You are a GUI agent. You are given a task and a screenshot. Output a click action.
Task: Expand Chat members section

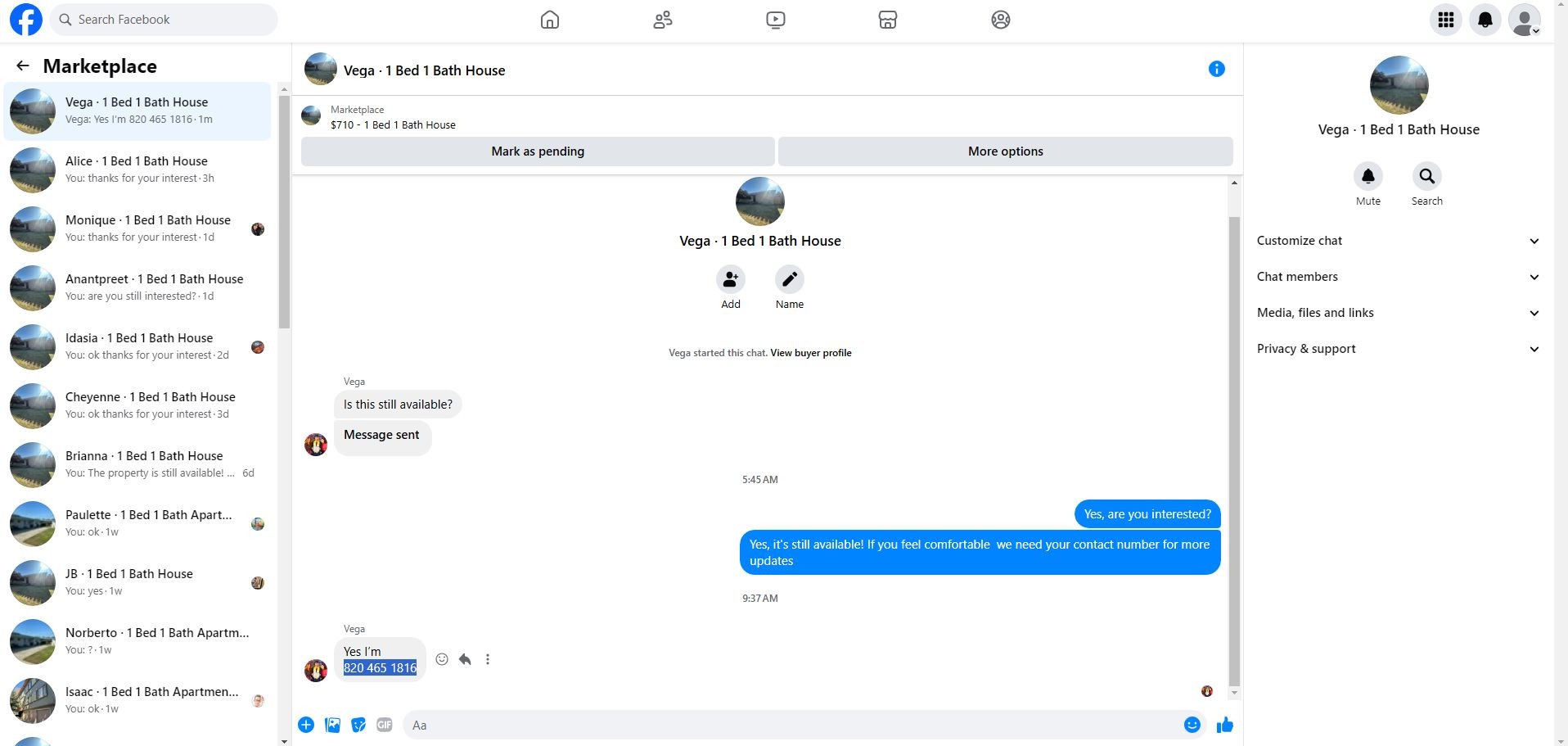click(1399, 277)
